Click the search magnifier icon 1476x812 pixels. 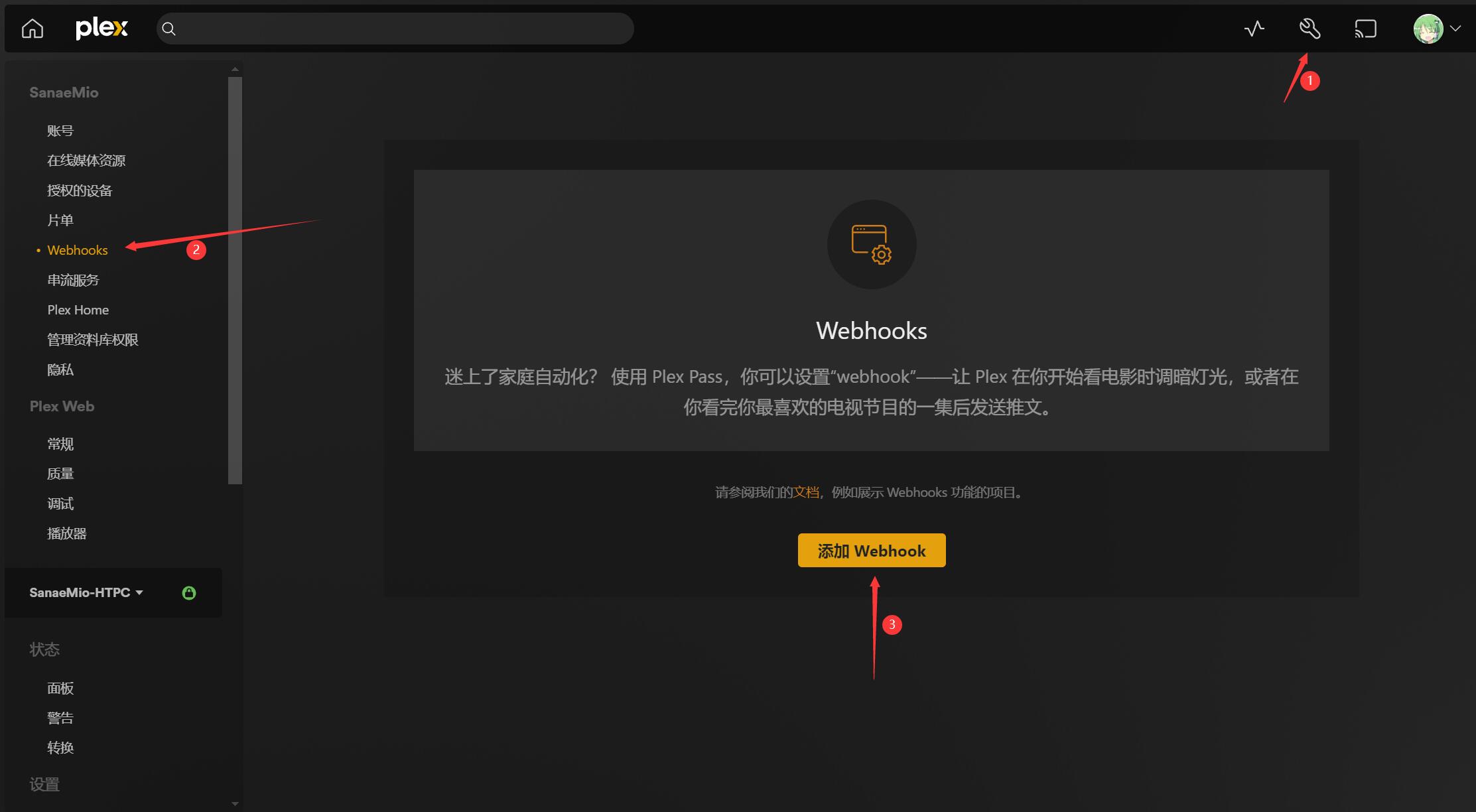169,29
